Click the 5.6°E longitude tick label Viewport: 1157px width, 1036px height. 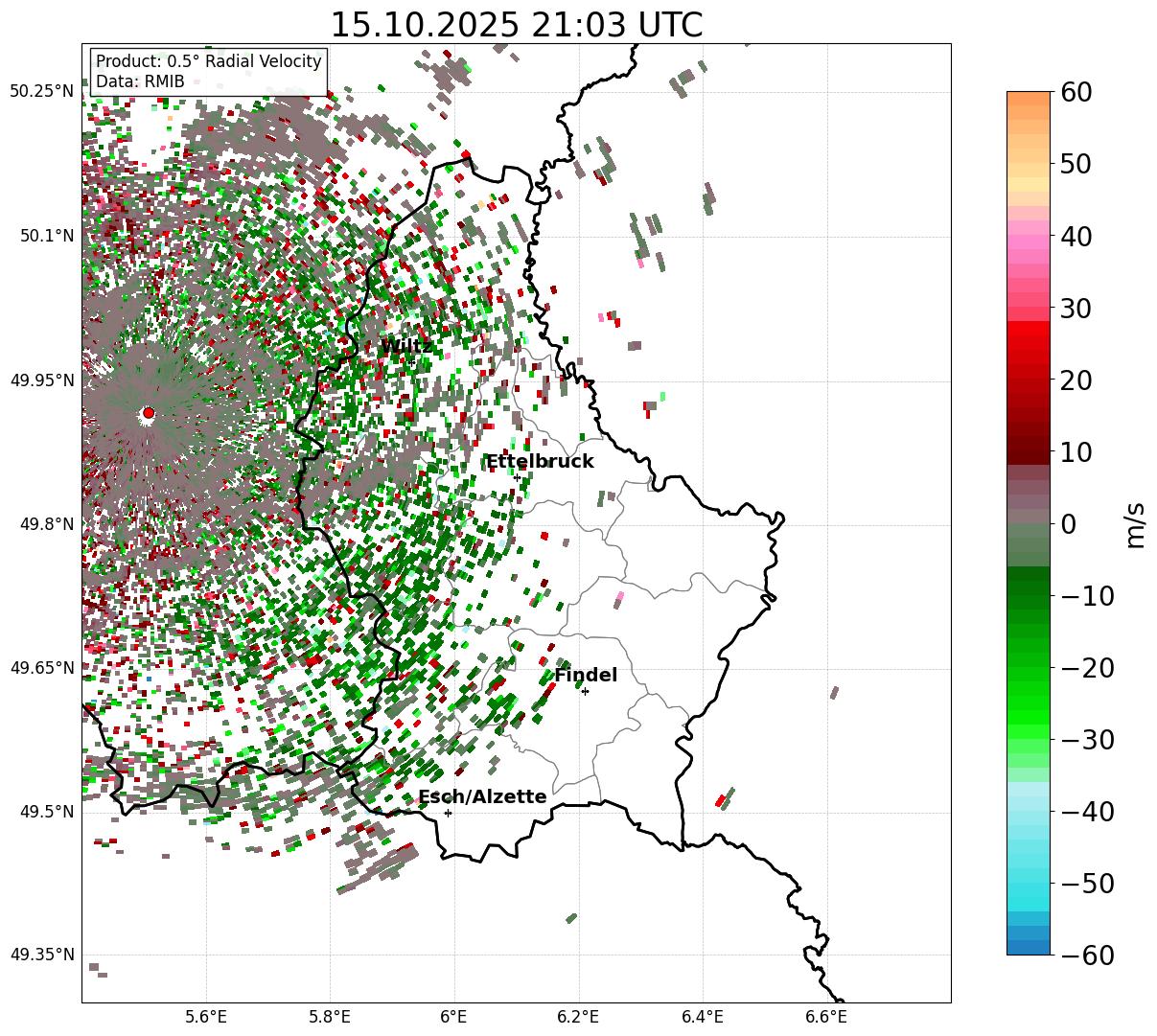pyautogui.click(x=206, y=1017)
